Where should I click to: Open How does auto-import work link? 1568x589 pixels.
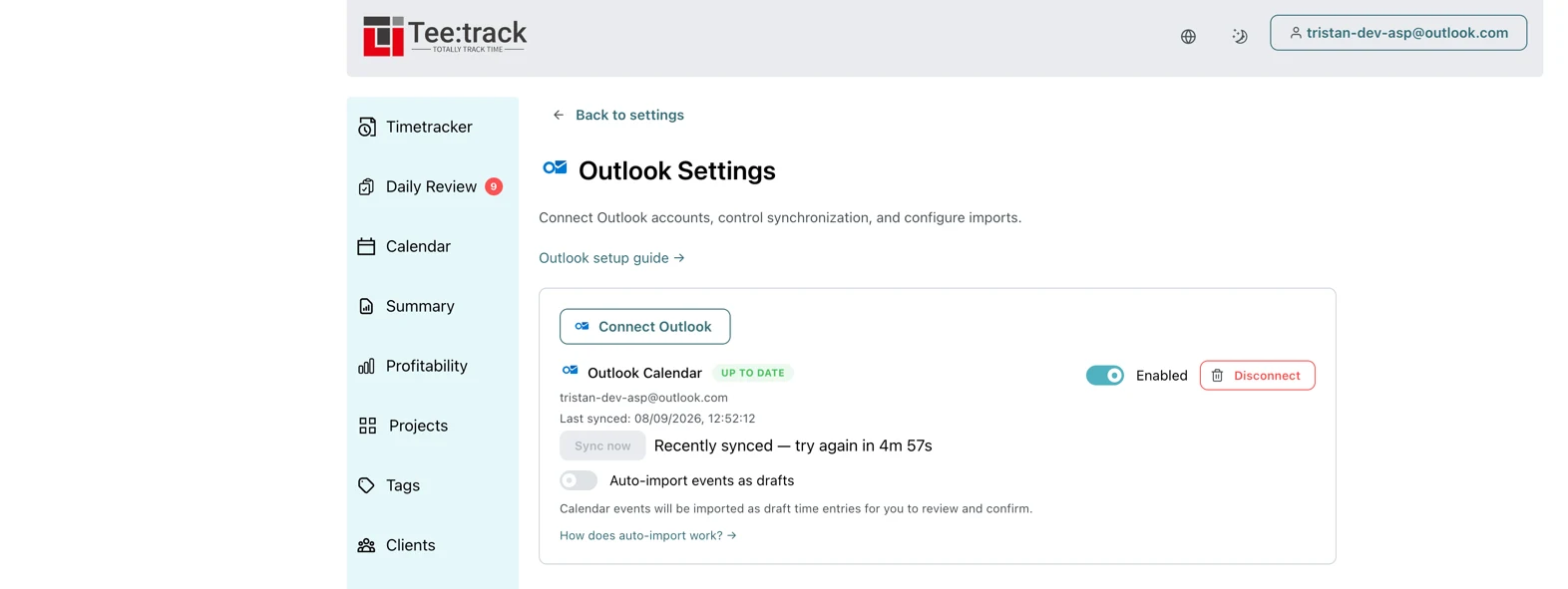[648, 535]
